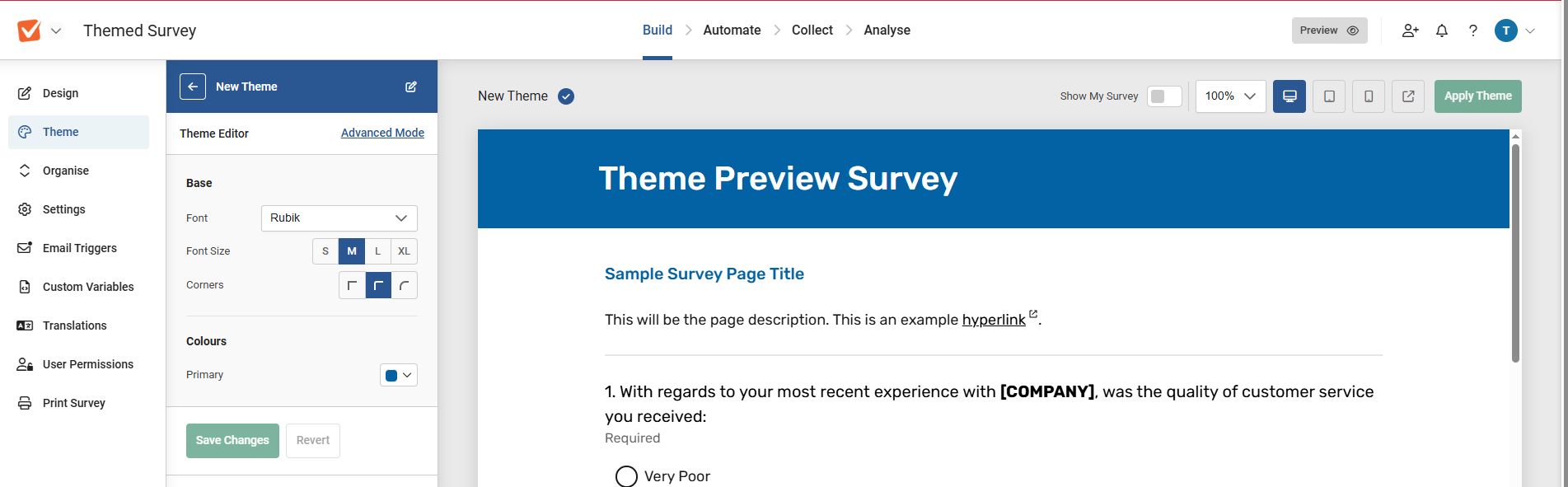Set font size to XL

point(404,251)
